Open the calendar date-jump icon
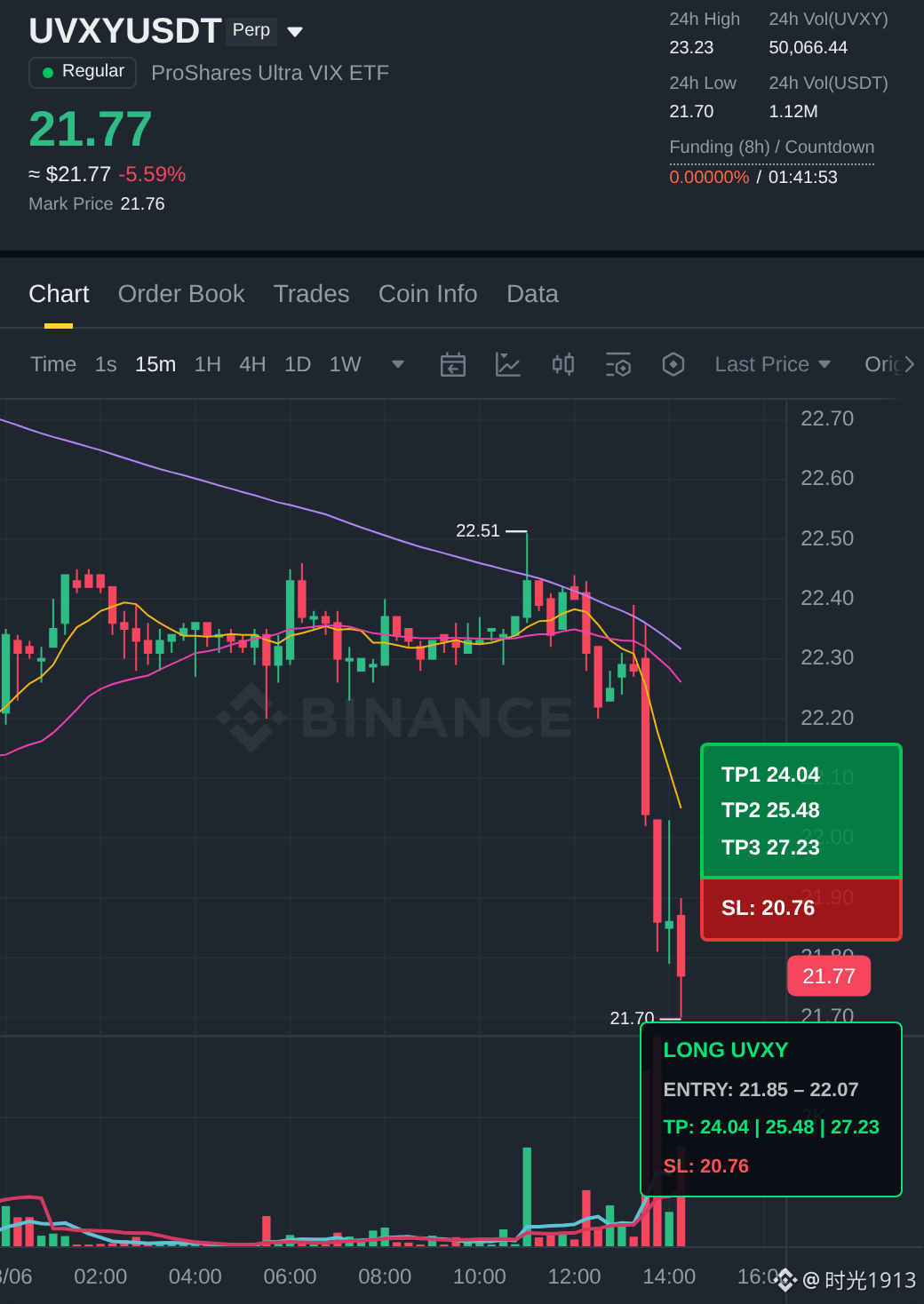 [x=453, y=364]
